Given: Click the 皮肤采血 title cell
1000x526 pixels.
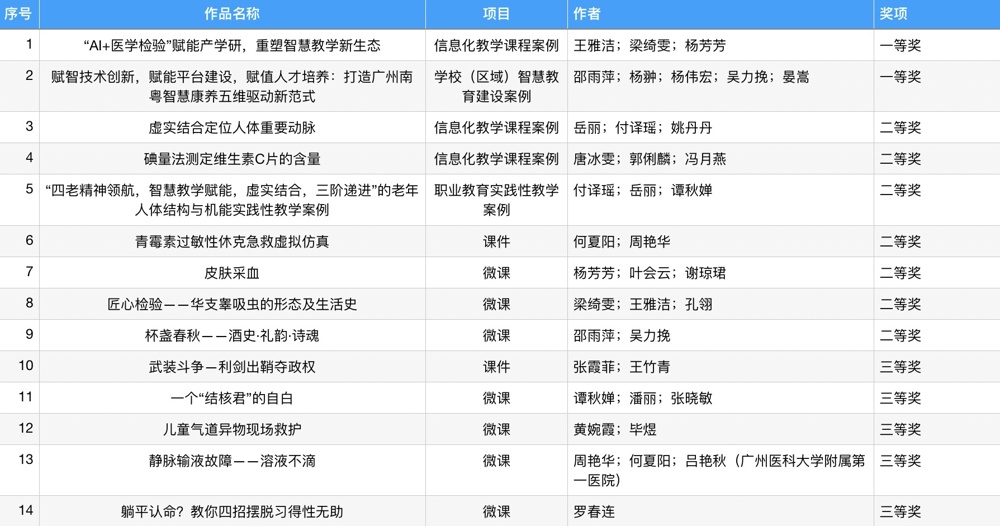Looking at the screenshot, I should [231, 273].
